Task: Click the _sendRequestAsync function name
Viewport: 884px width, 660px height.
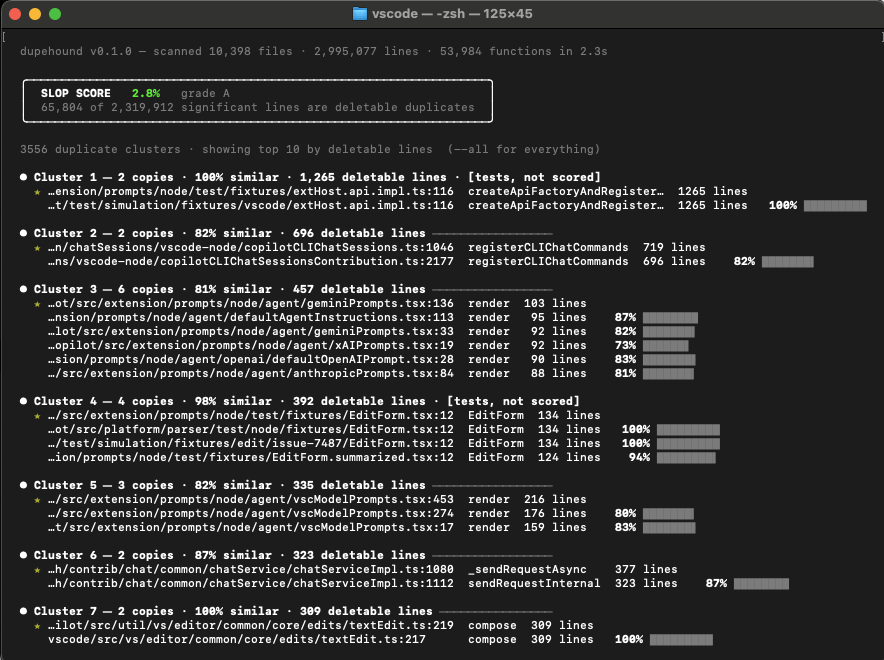Action: point(527,570)
